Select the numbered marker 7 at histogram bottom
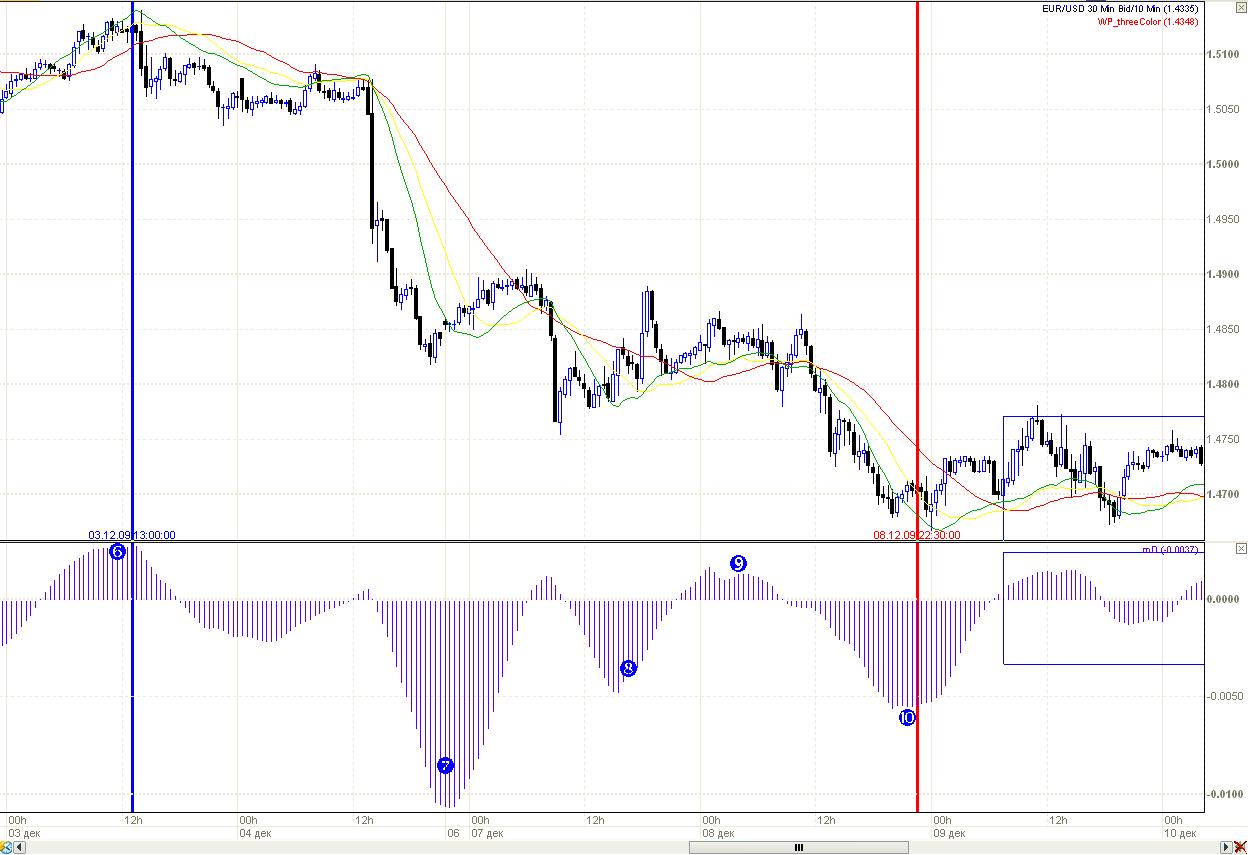This screenshot has height=855, width=1248. (x=446, y=766)
